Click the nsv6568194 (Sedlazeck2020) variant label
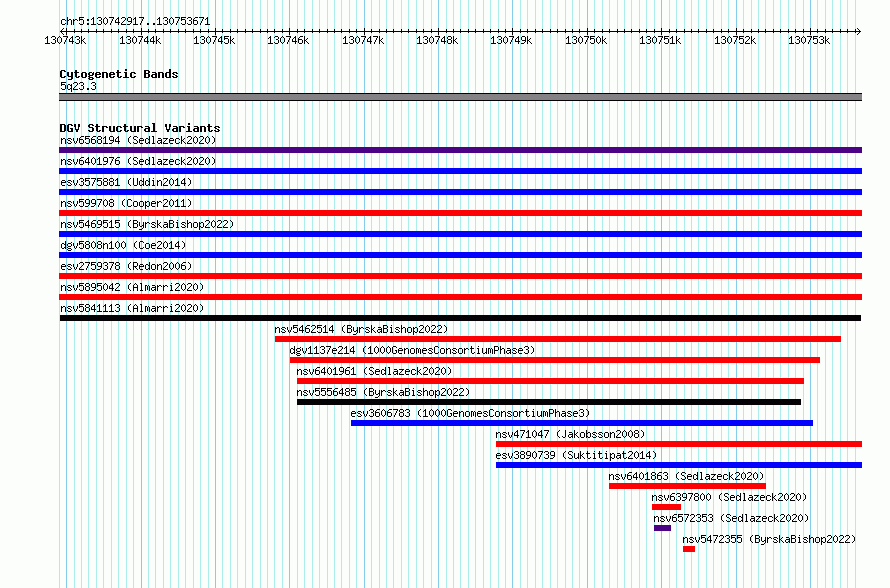Screen dimensions: 890x588 click(138, 140)
